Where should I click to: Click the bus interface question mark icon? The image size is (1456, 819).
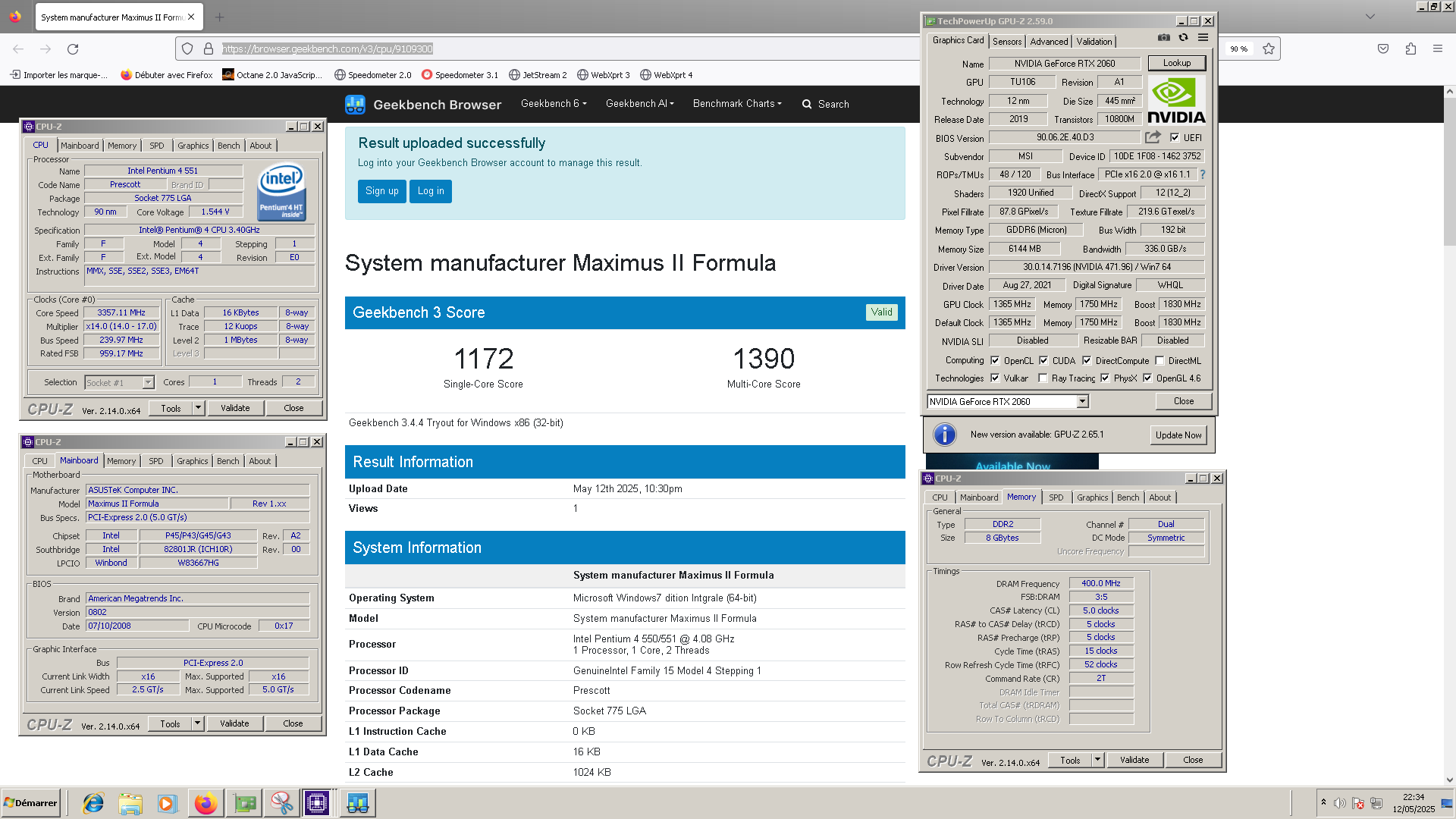(1203, 174)
